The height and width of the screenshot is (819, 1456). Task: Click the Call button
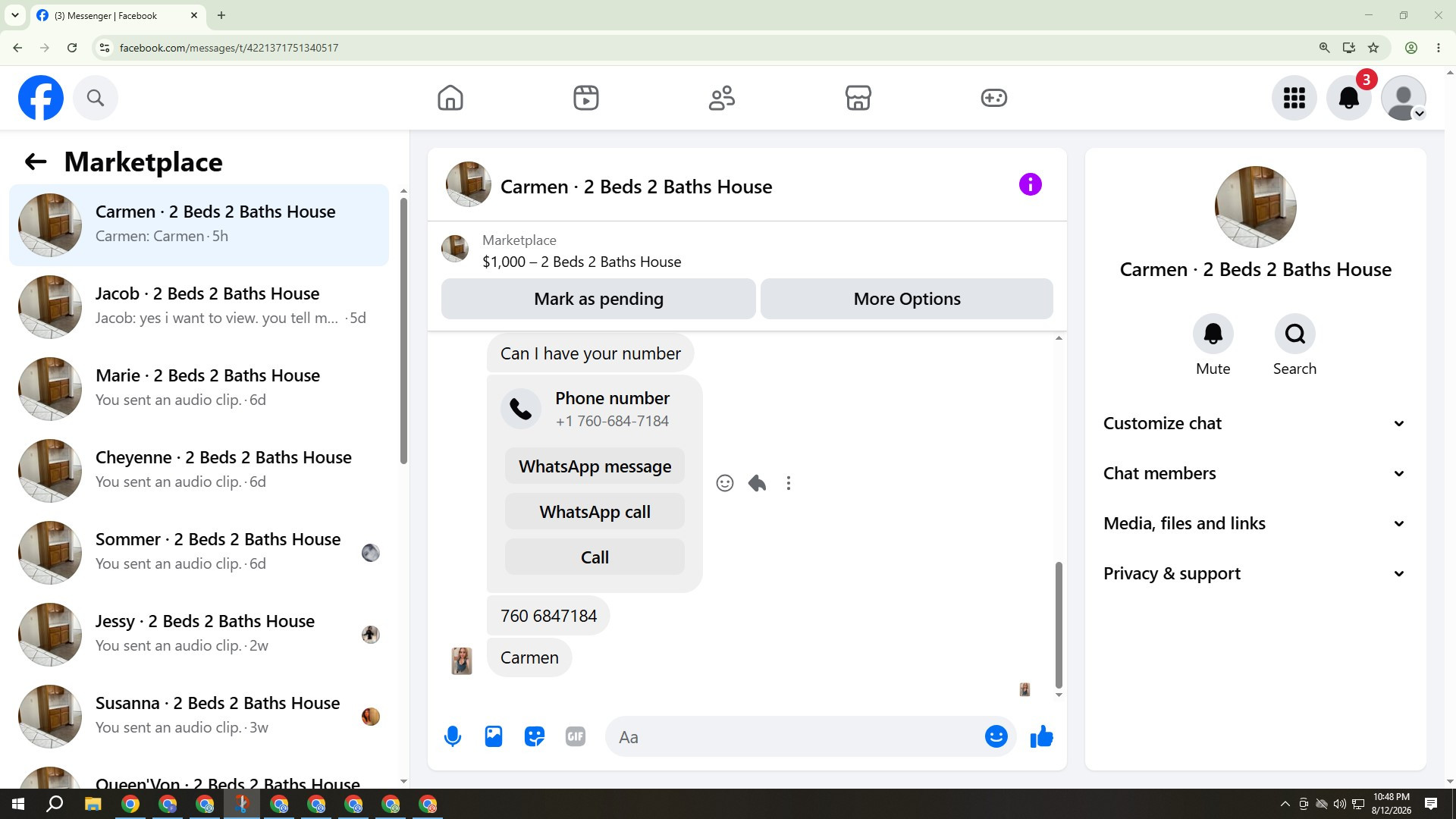click(595, 557)
